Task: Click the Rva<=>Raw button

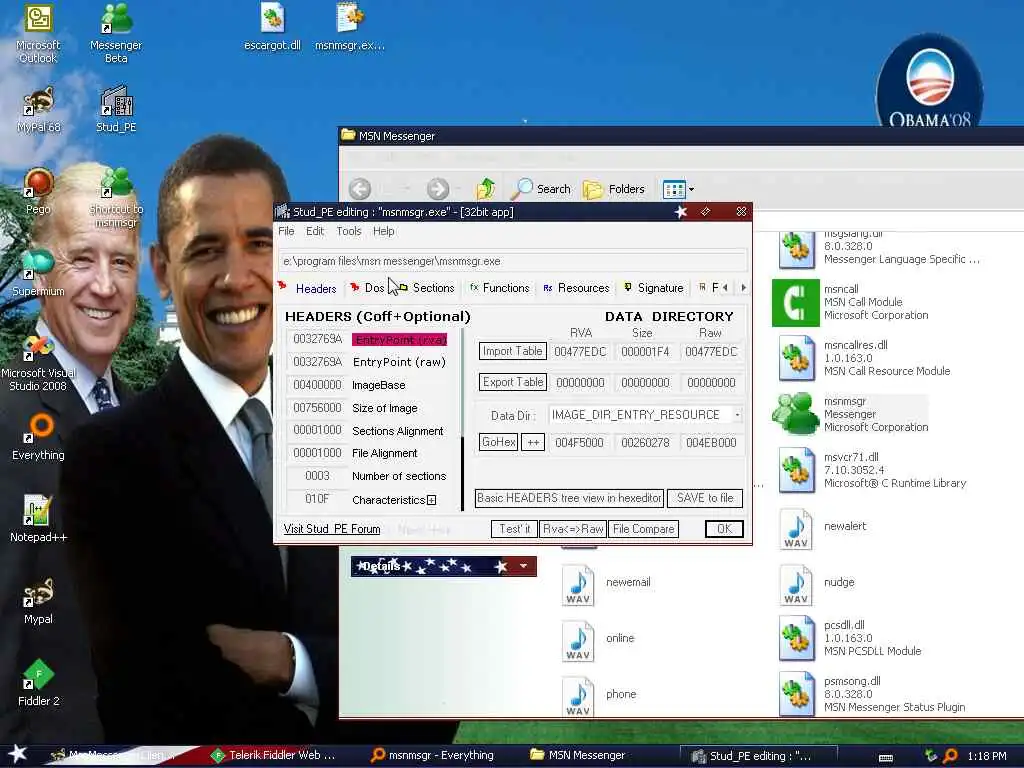Action: [x=573, y=529]
